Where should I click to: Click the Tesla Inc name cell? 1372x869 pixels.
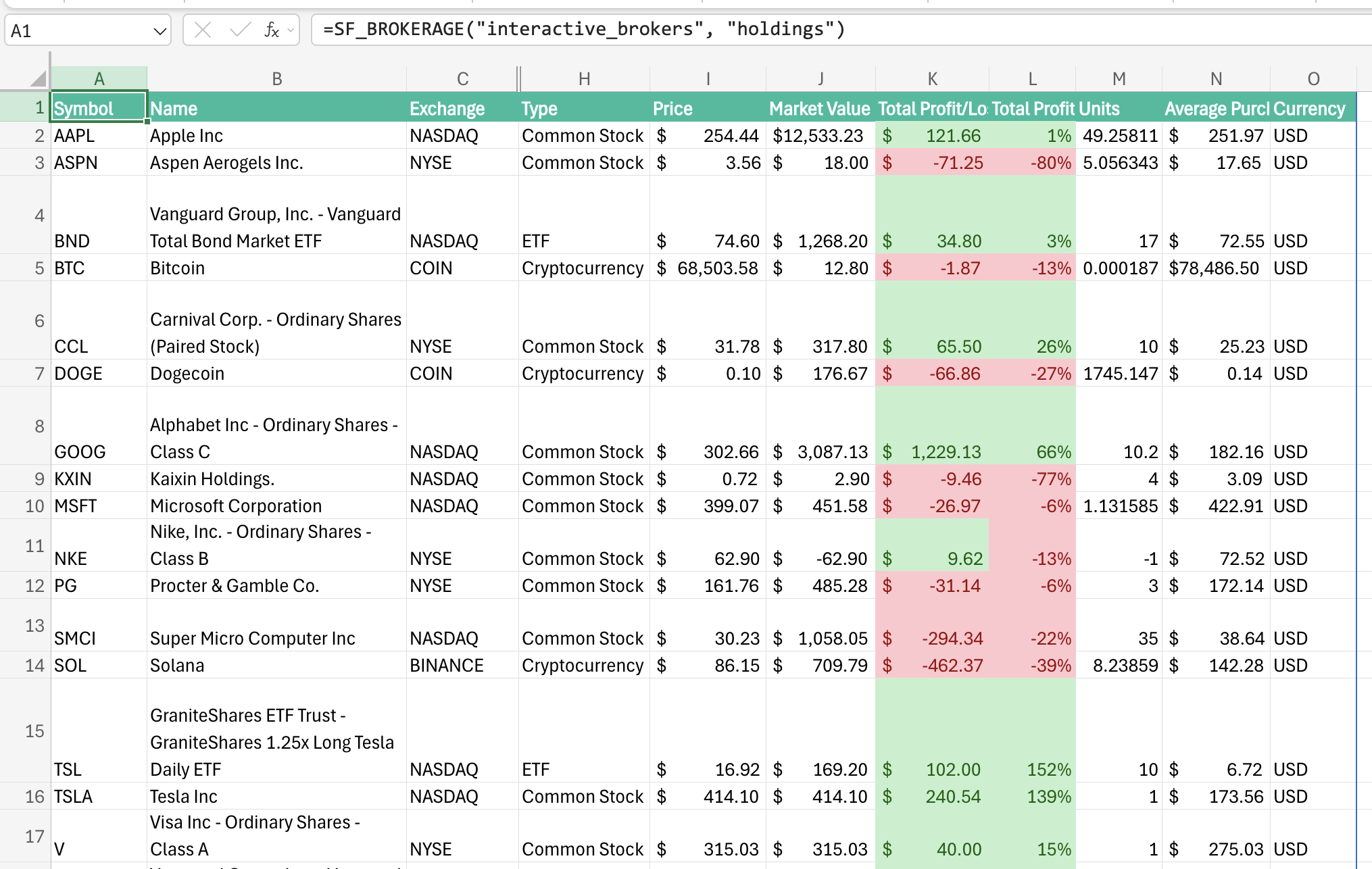[x=277, y=797]
